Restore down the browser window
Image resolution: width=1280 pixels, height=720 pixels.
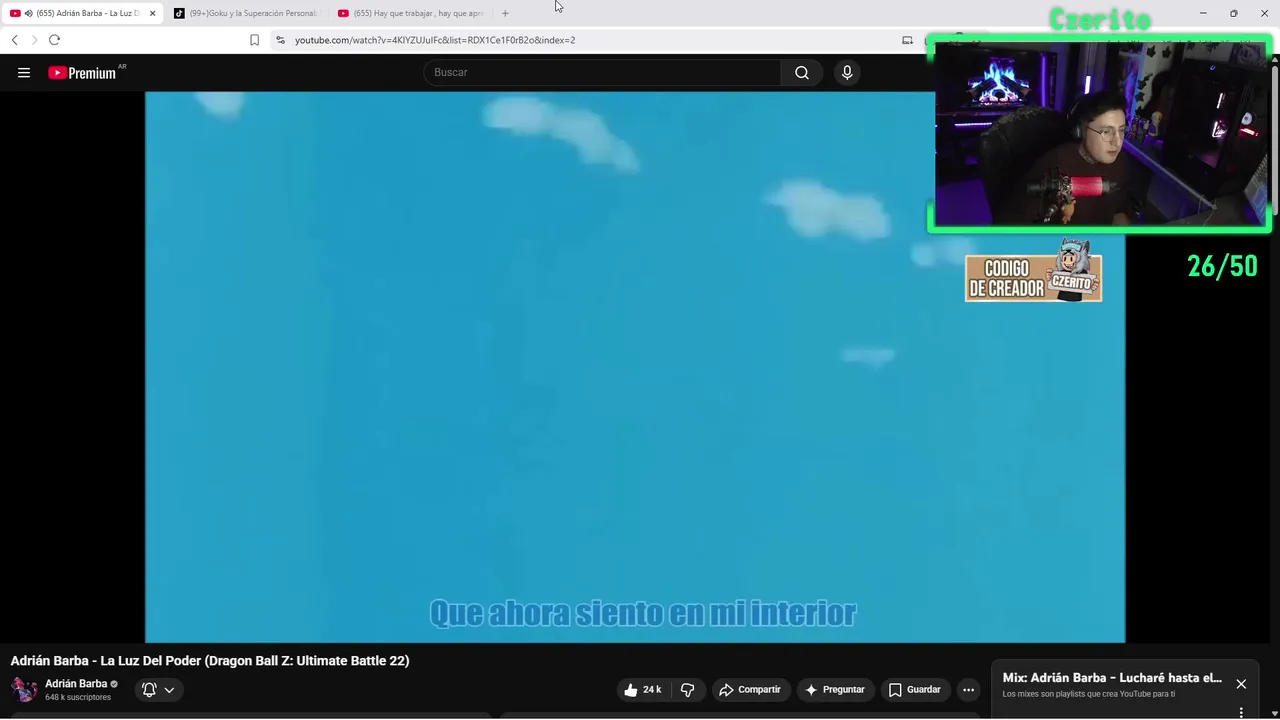[1233, 13]
